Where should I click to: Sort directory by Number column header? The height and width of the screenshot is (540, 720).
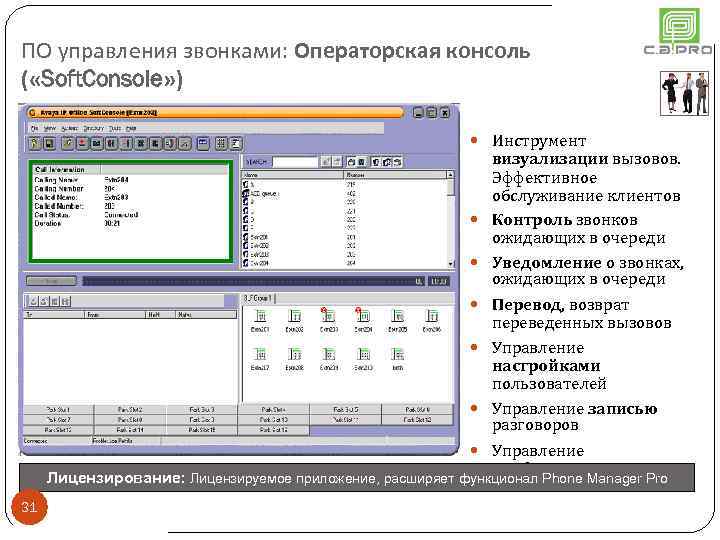click(395, 175)
